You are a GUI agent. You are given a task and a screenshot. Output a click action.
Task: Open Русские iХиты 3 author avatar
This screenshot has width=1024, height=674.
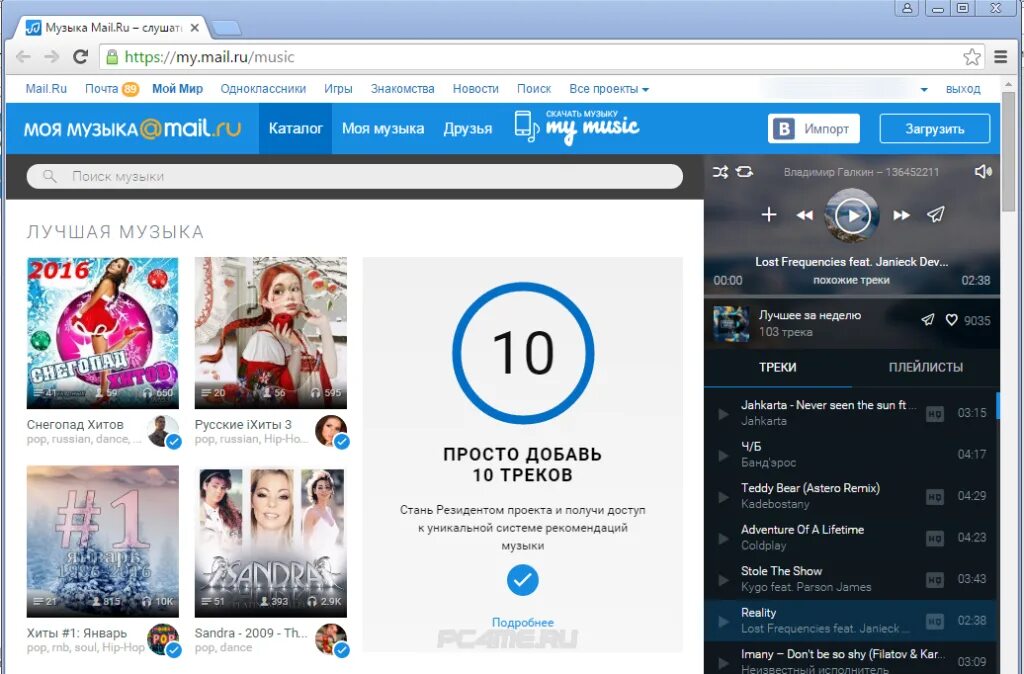331,431
